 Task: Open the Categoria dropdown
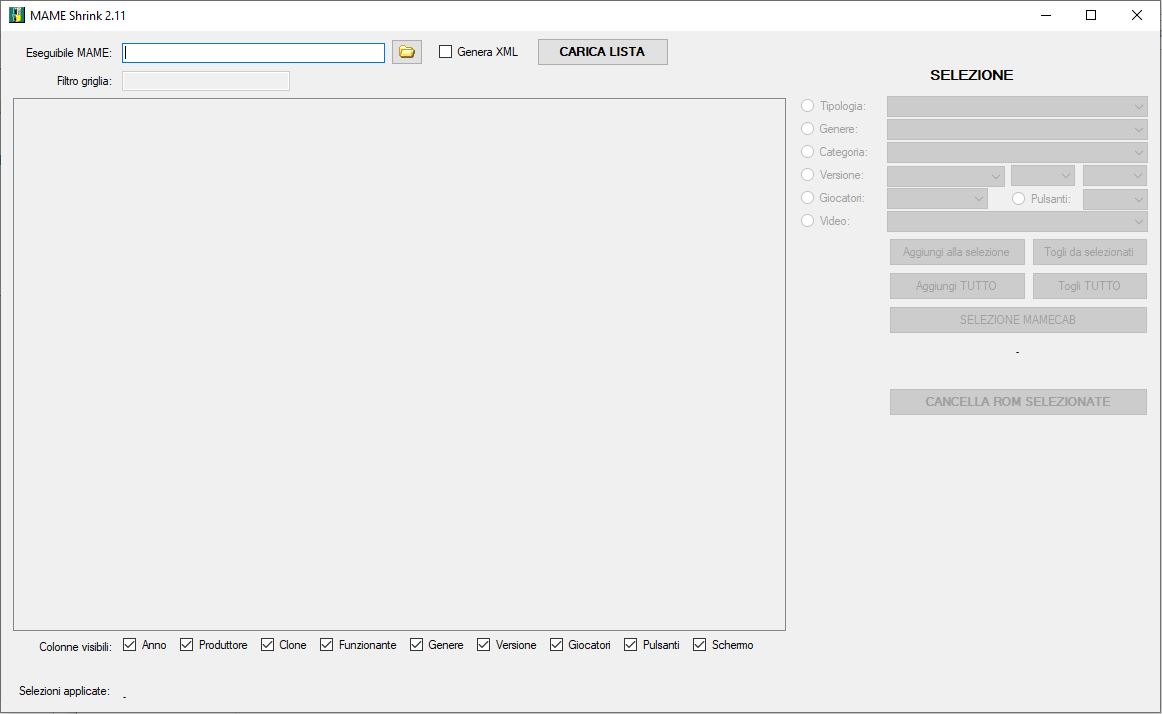point(1017,153)
